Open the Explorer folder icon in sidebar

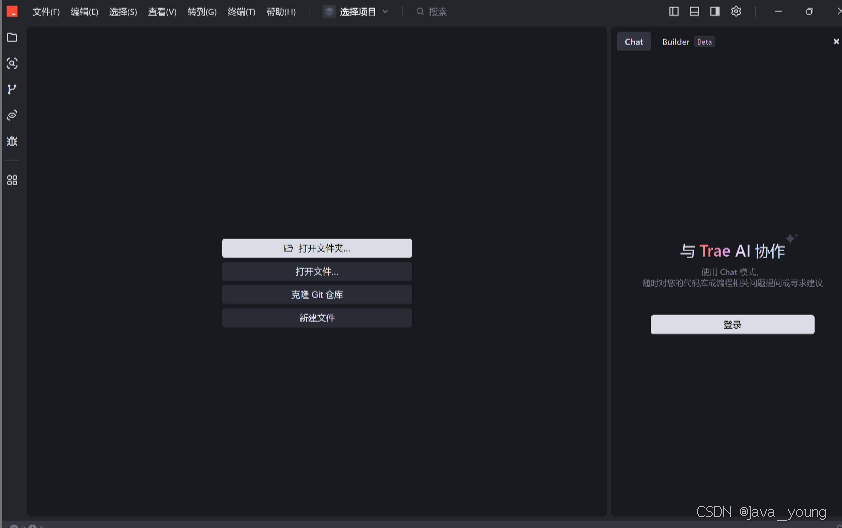[12, 38]
